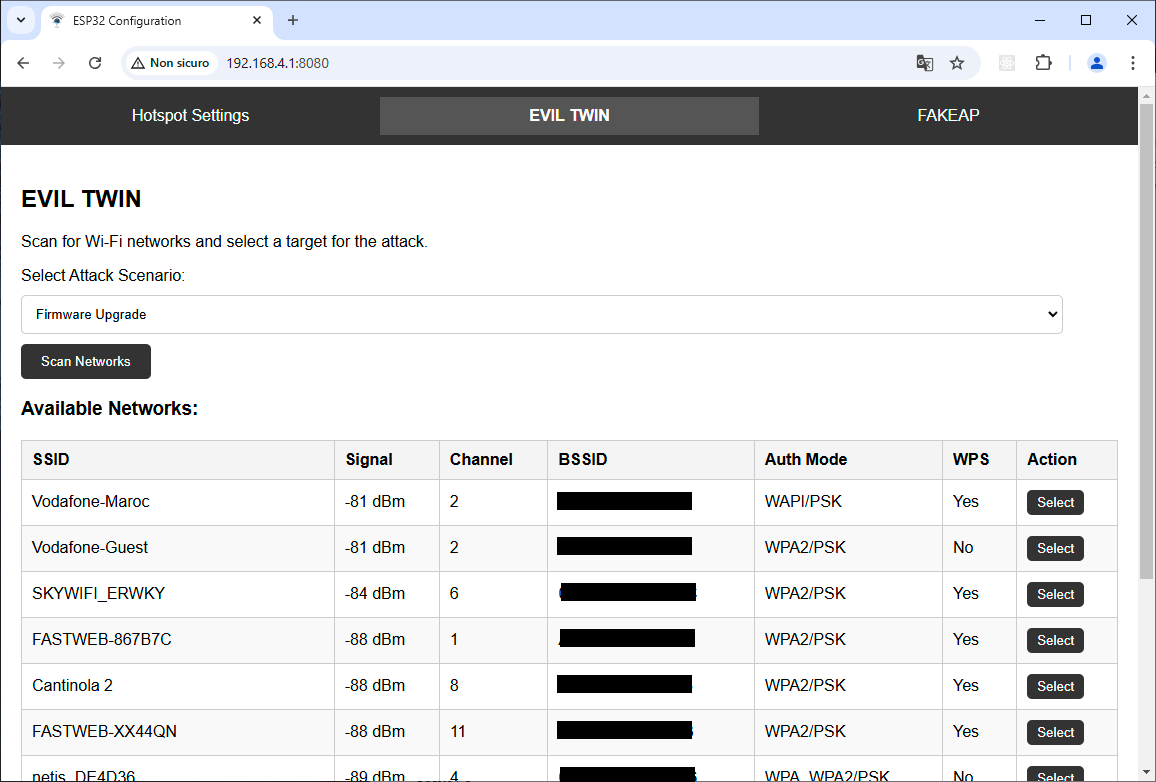Click the Channel column header
The image size is (1156, 782).
[493, 460]
